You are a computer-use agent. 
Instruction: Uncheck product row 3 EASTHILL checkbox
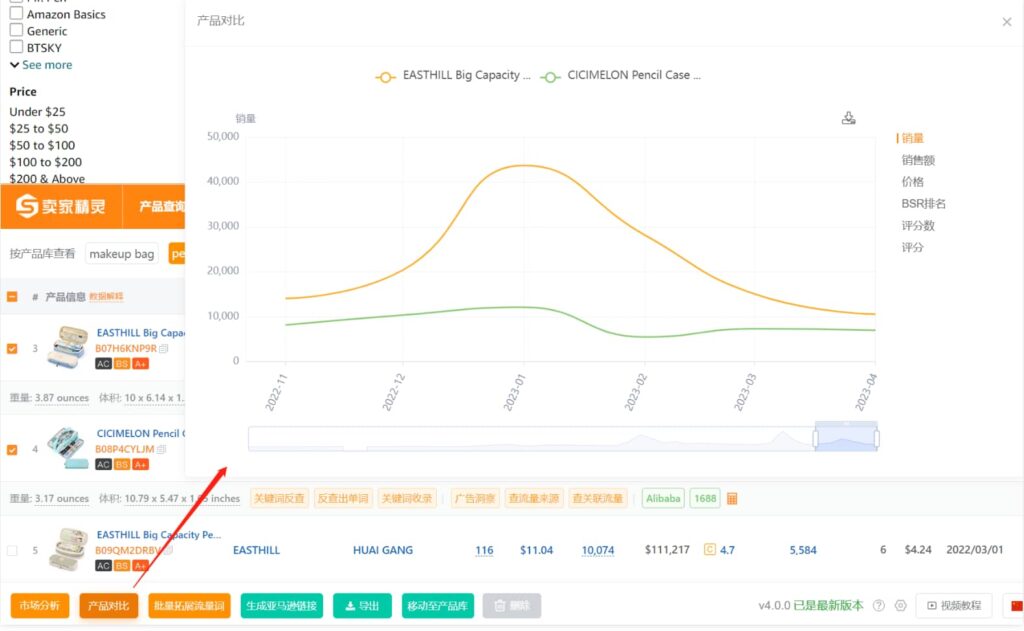click(12, 348)
